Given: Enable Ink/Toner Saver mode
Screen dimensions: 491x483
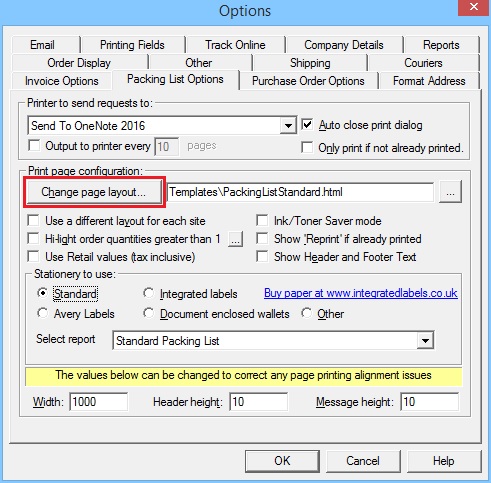Looking at the screenshot, I should (x=262, y=221).
